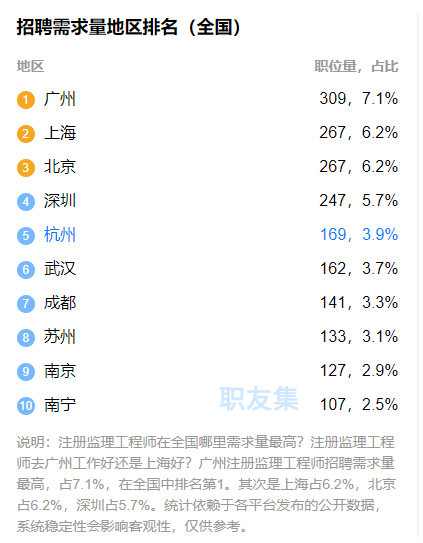423x543 pixels.
Task: Select the 上海 region name
Action: pyautogui.click(x=60, y=133)
